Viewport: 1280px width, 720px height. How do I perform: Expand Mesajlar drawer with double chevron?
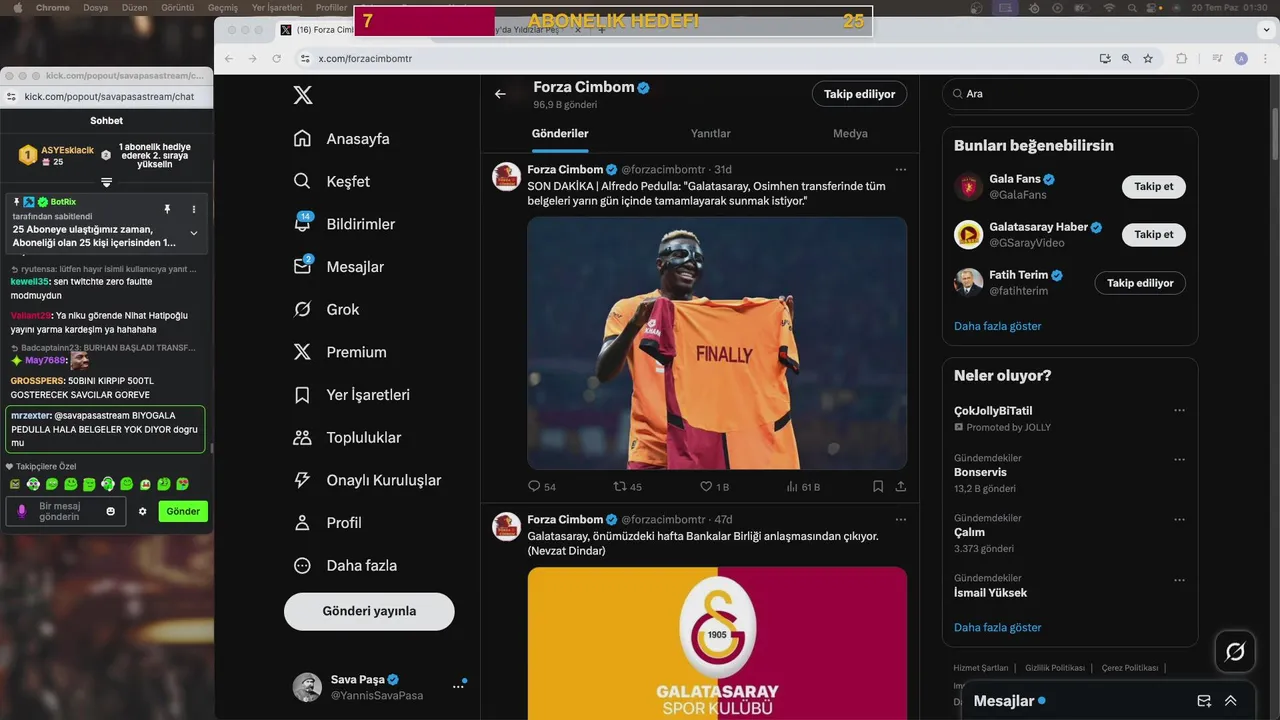[x=1231, y=701]
